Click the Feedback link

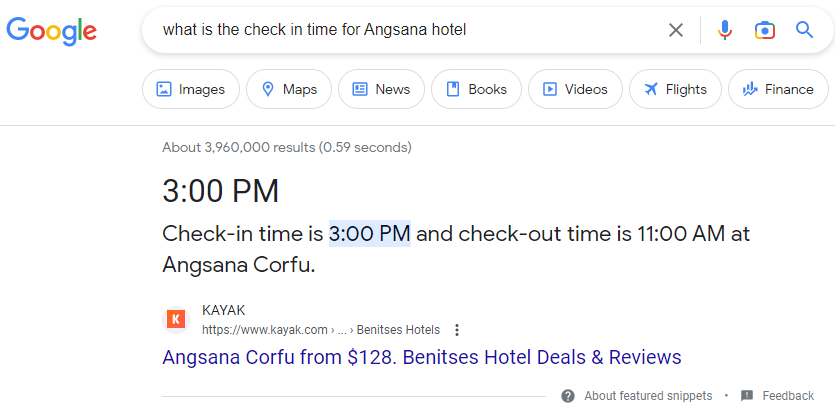pos(788,396)
